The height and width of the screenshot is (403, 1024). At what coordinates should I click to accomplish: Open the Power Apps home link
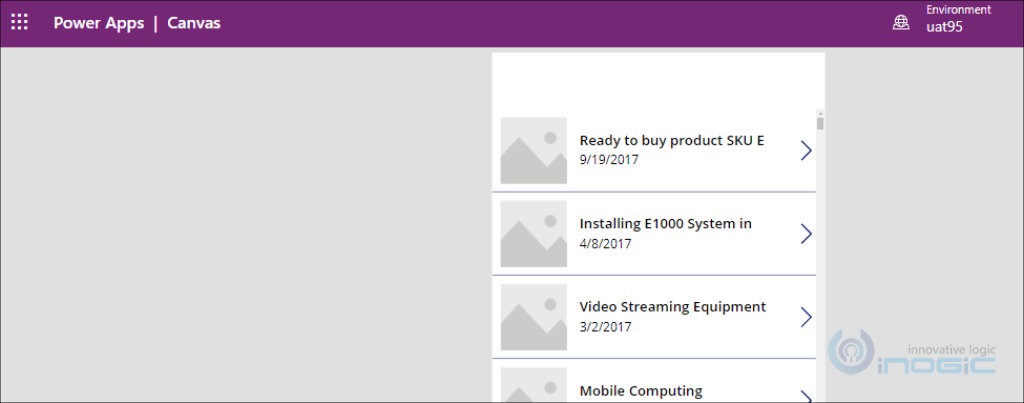click(x=99, y=23)
